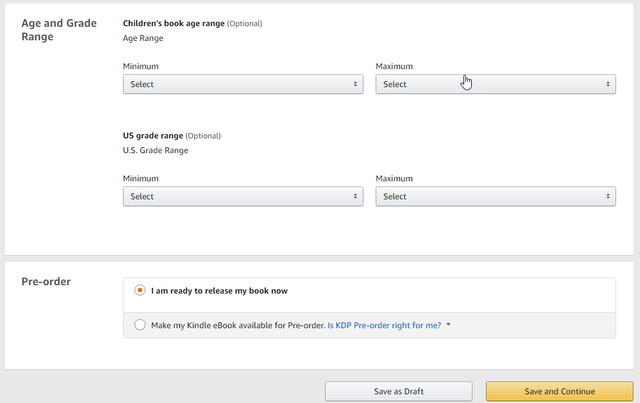
Task: Click the 'I am ready to release my book now' label
Action: click(219, 291)
